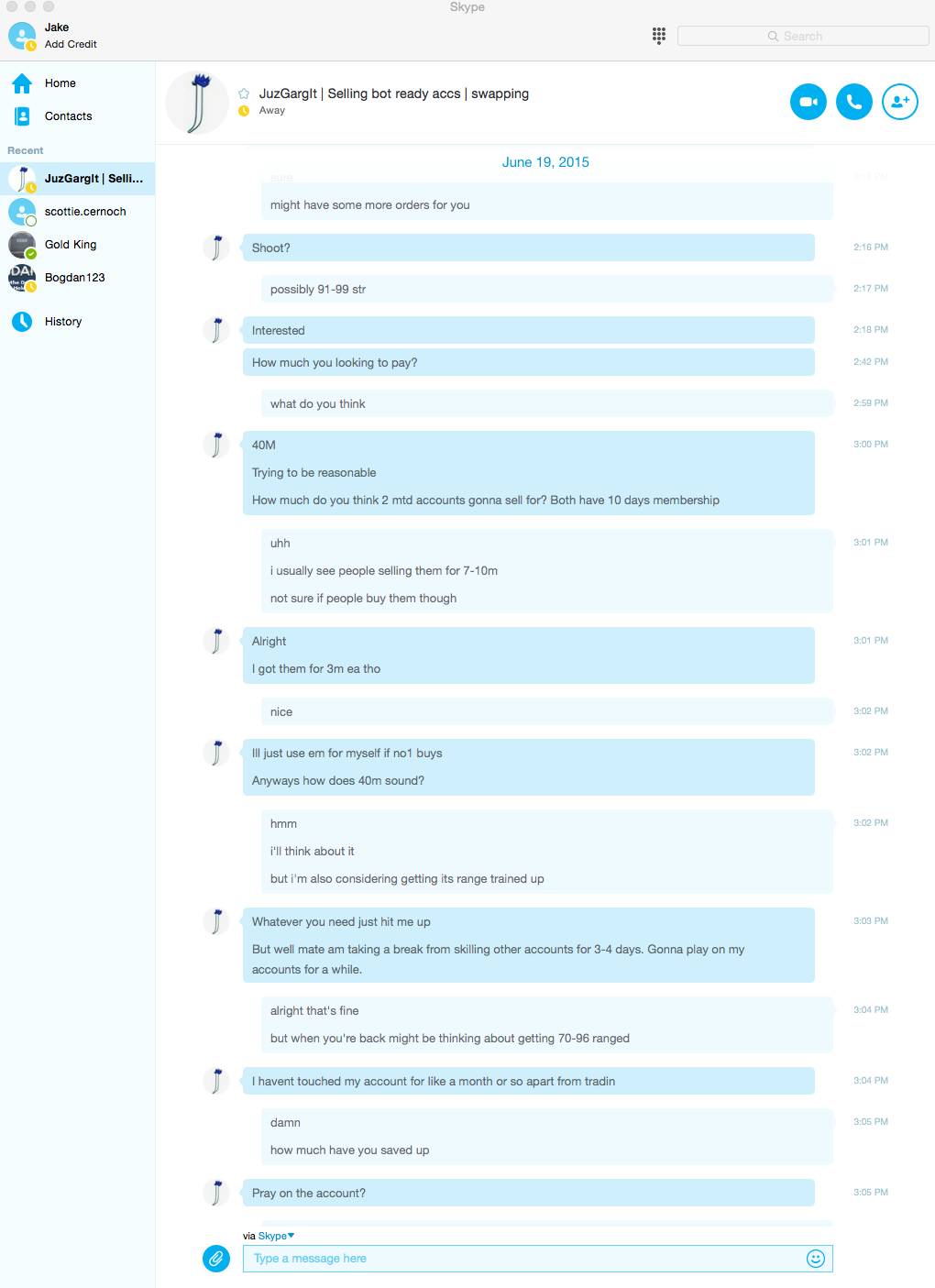The image size is (935, 1288).
Task: Expand the via Skype dropdown
Action: [x=276, y=1236]
